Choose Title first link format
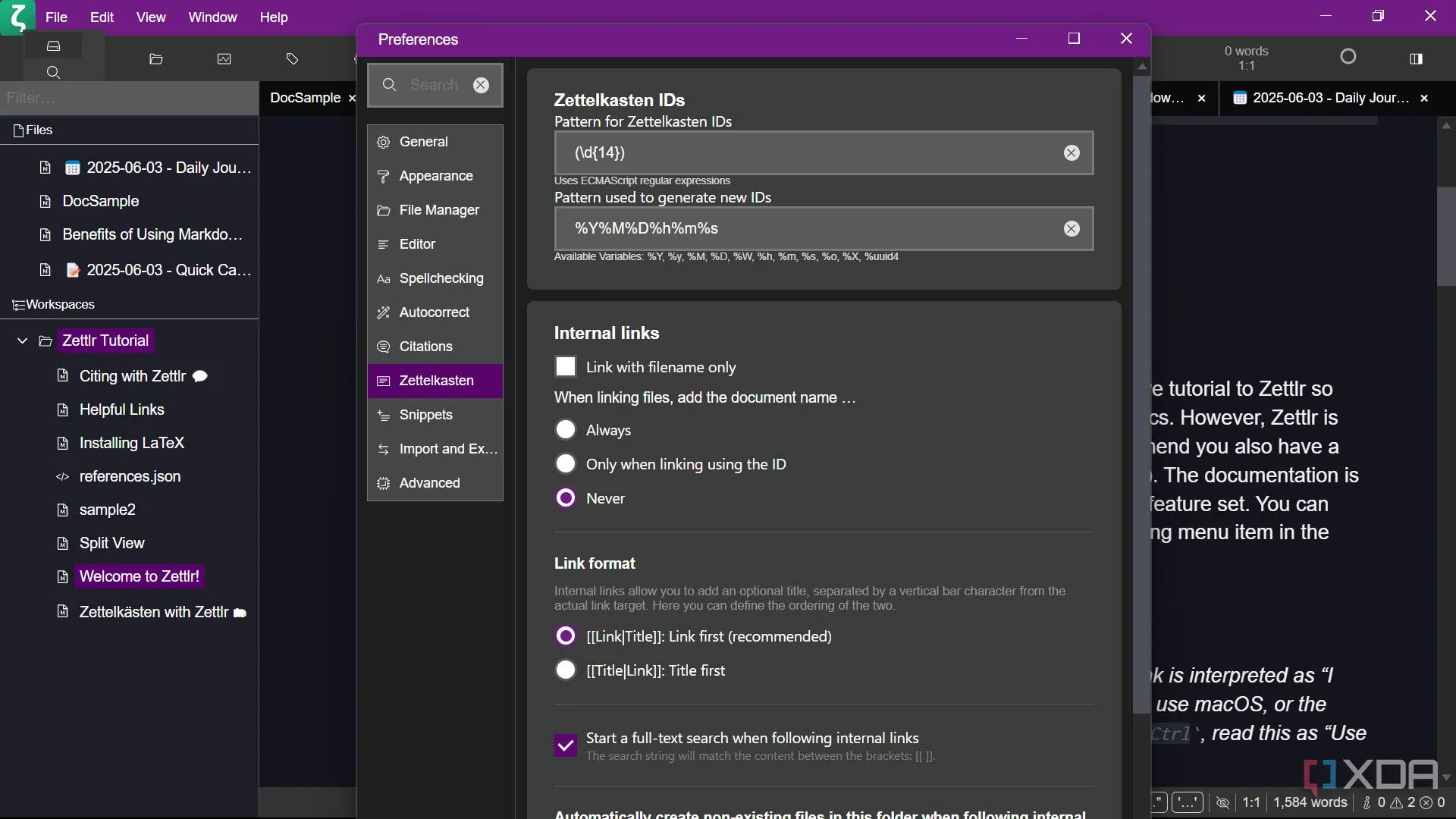Viewport: 1456px width, 819px height. (x=566, y=670)
